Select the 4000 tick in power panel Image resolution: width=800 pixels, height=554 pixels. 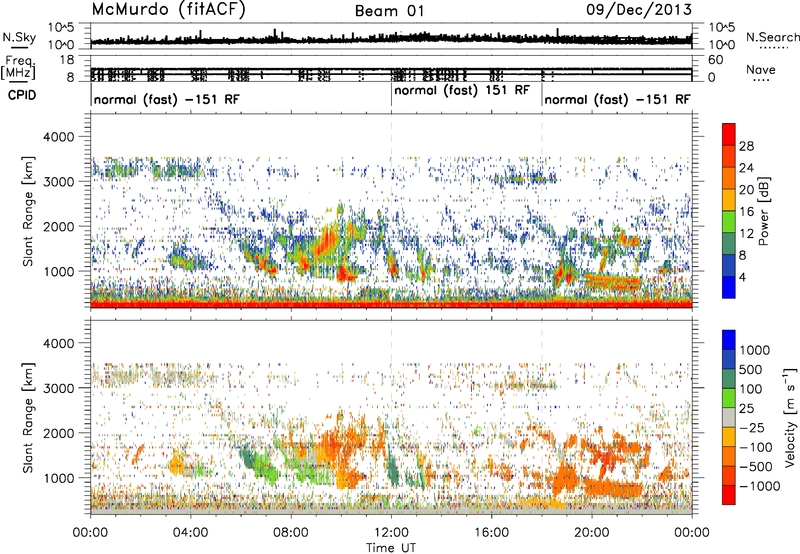(x=58, y=137)
